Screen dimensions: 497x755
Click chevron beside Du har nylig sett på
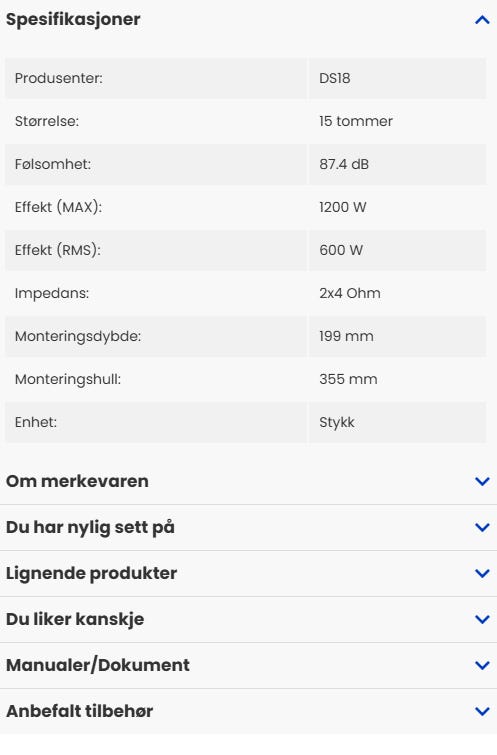(482, 527)
